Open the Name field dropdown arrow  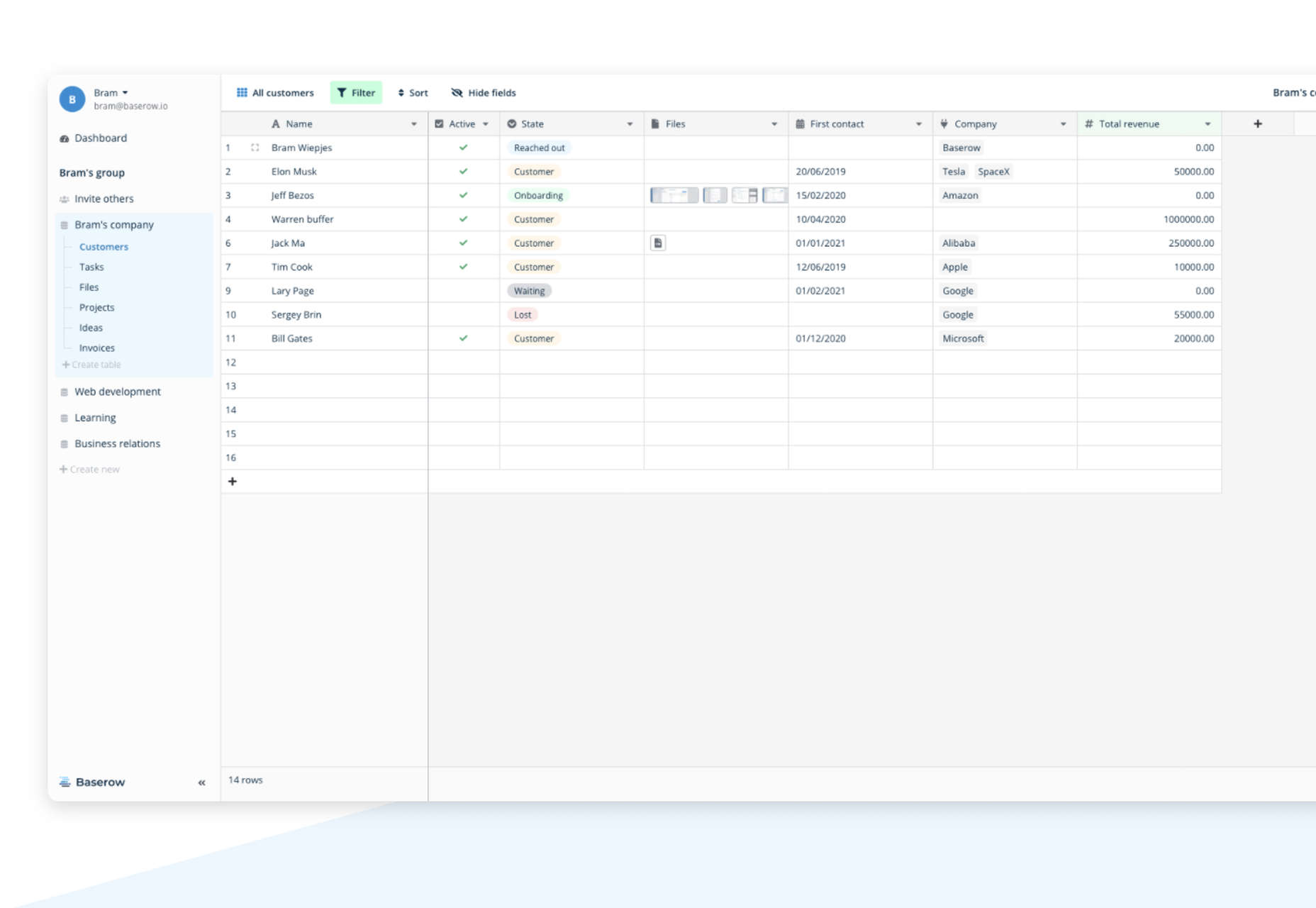(414, 124)
